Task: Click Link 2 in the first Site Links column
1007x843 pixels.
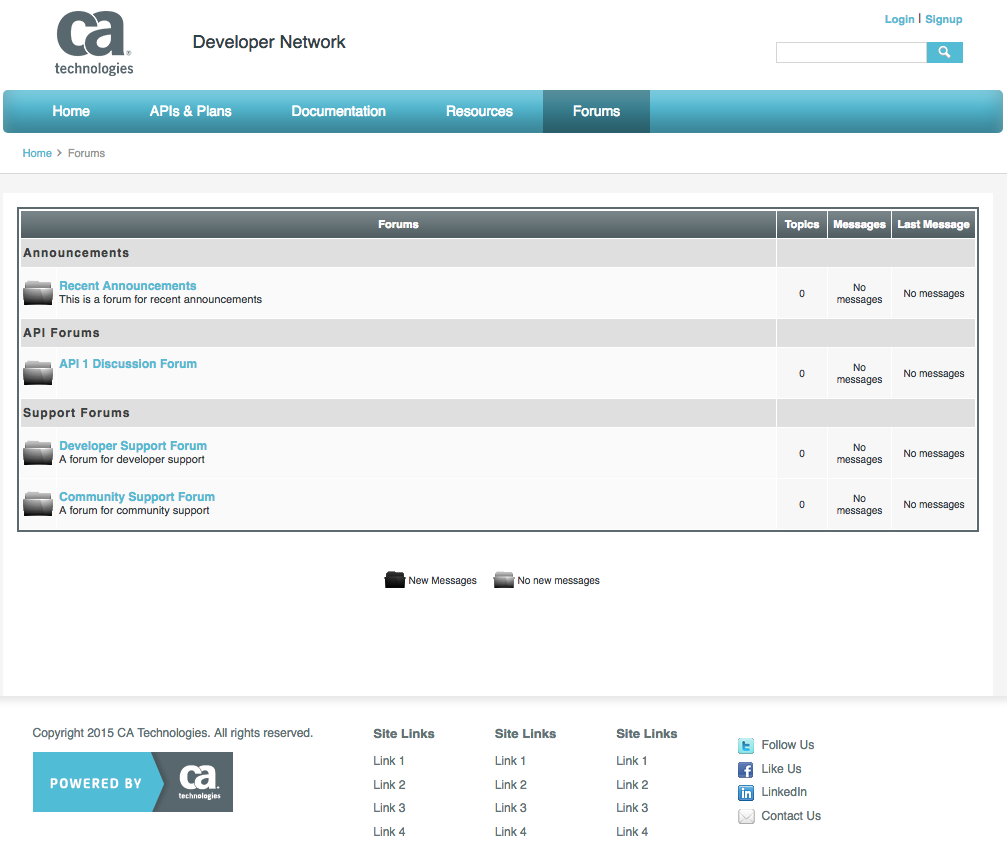Action: point(388,784)
